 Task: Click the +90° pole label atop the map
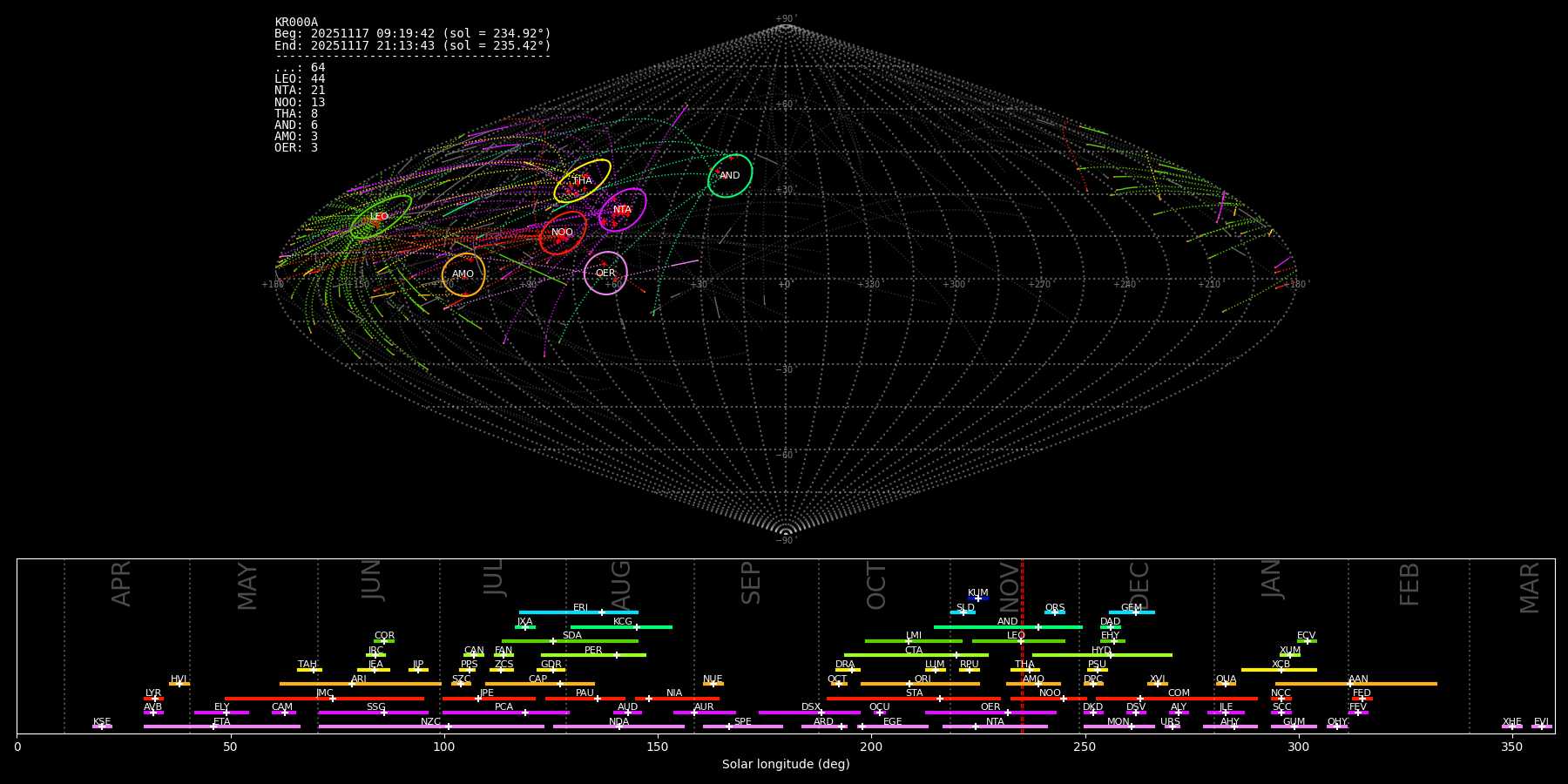coord(785,19)
